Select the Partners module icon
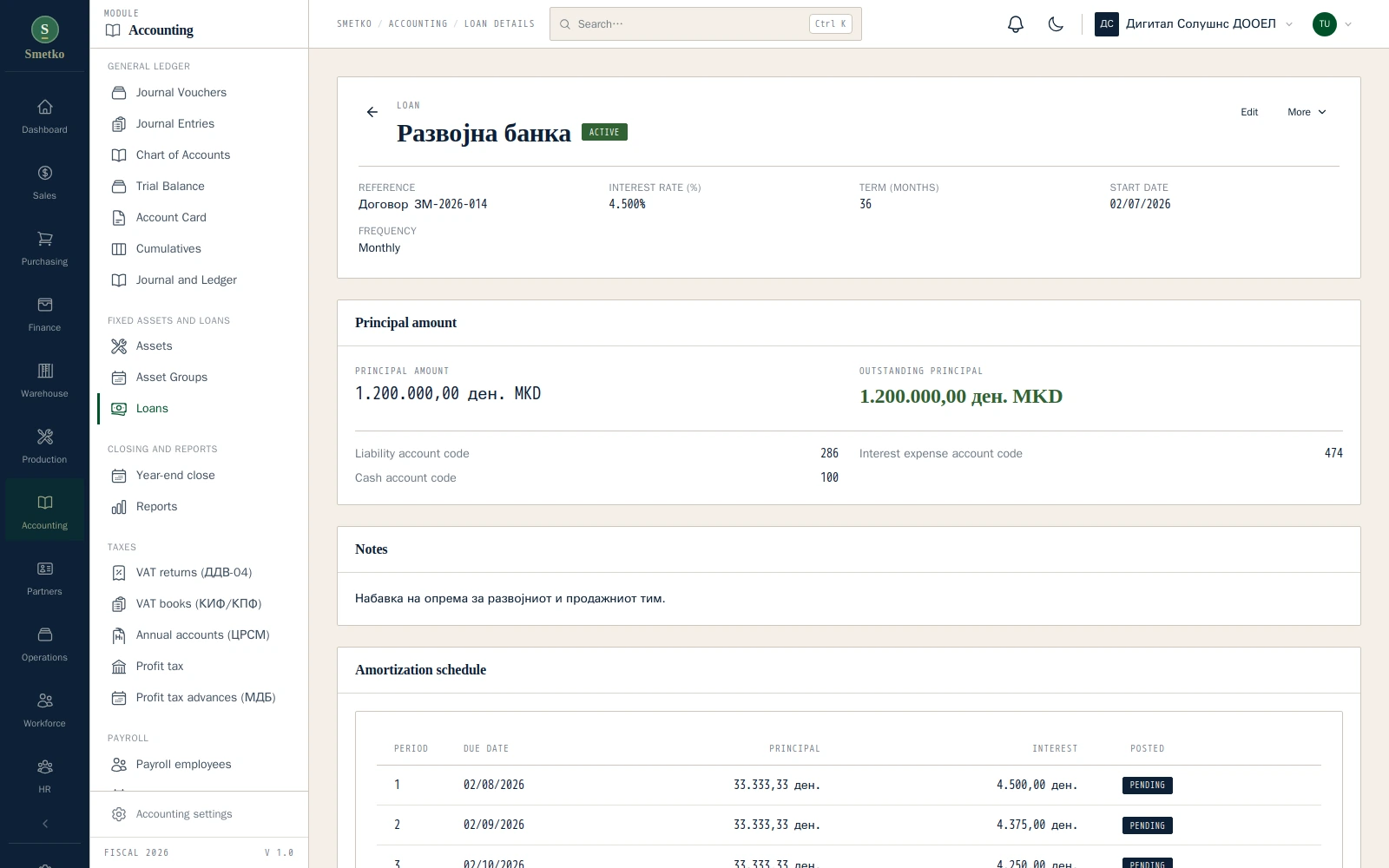Image resolution: width=1389 pixels, height=868 pixels. [44, 579]
